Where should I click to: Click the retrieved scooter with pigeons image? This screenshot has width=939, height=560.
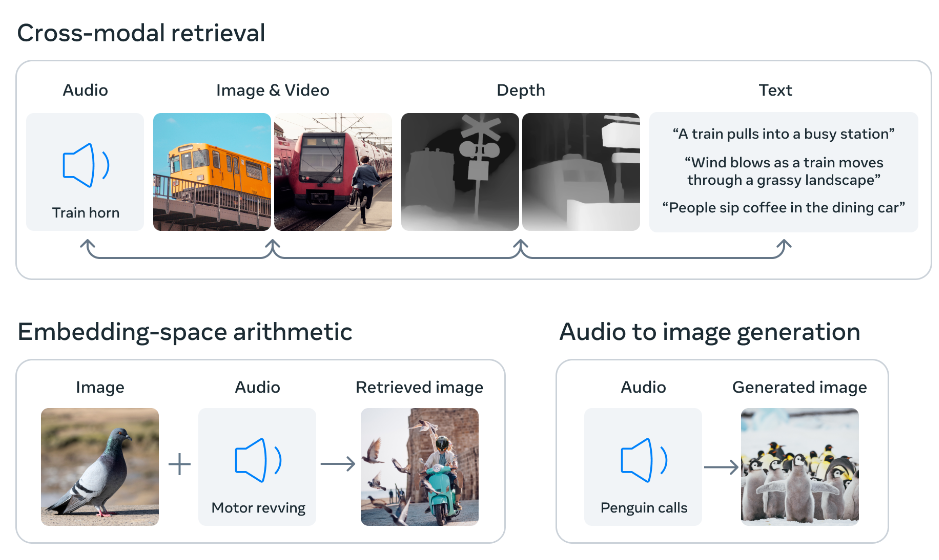click(x=420, y=467)
